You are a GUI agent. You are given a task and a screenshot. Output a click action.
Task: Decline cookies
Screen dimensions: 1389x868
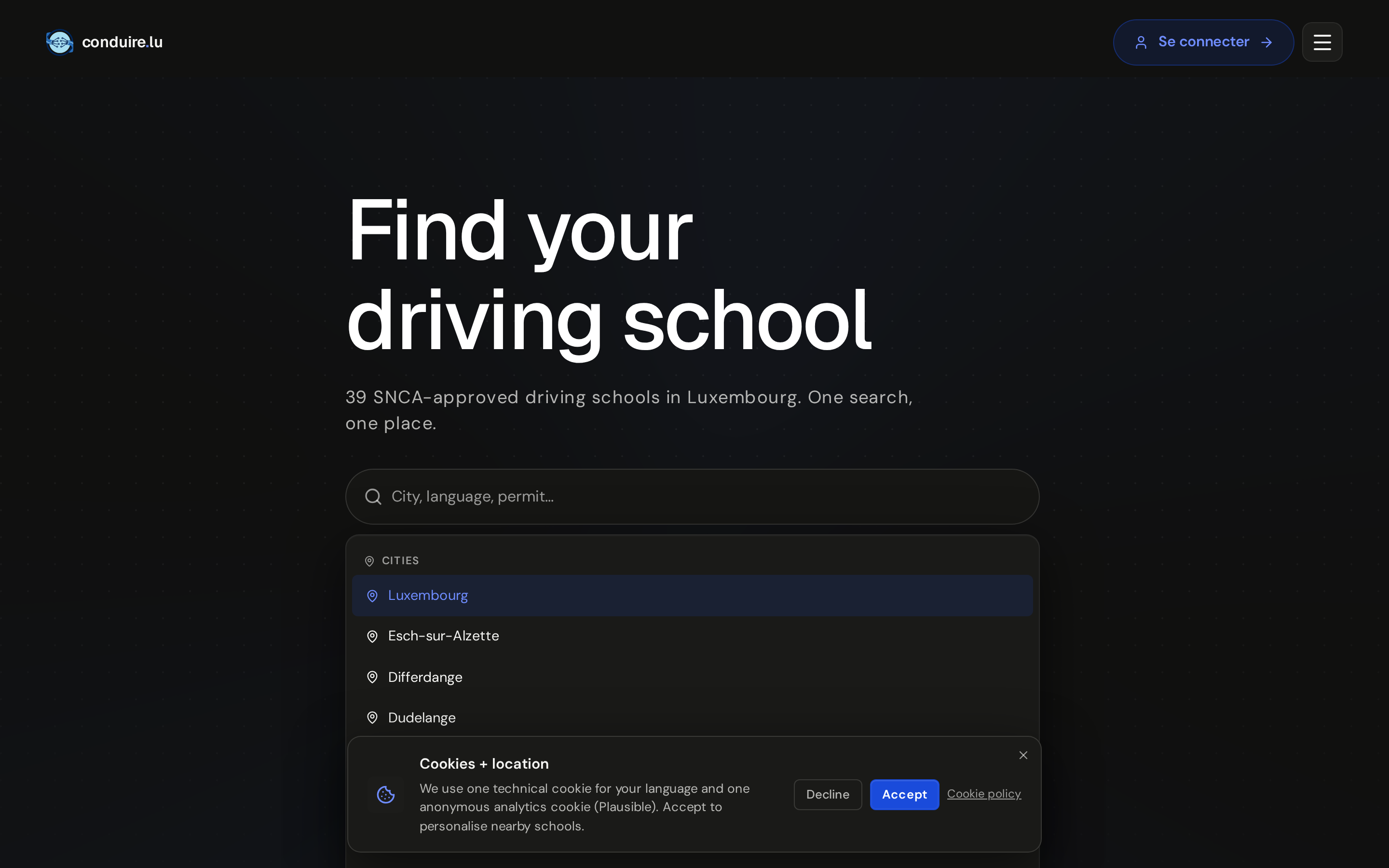[x=828, y=795]
